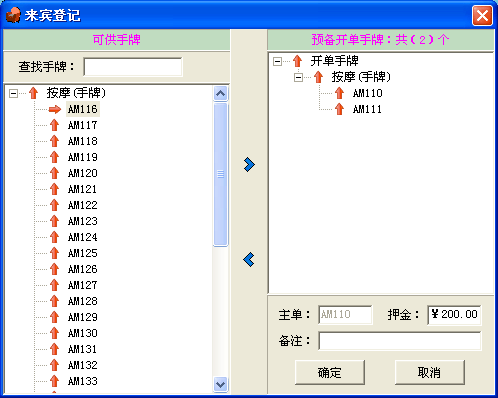Image resolution: width=498 pixels, height=398 pixels.
Task: Collapse the 开单手牌 root node
Action: (x=277, y=61)
